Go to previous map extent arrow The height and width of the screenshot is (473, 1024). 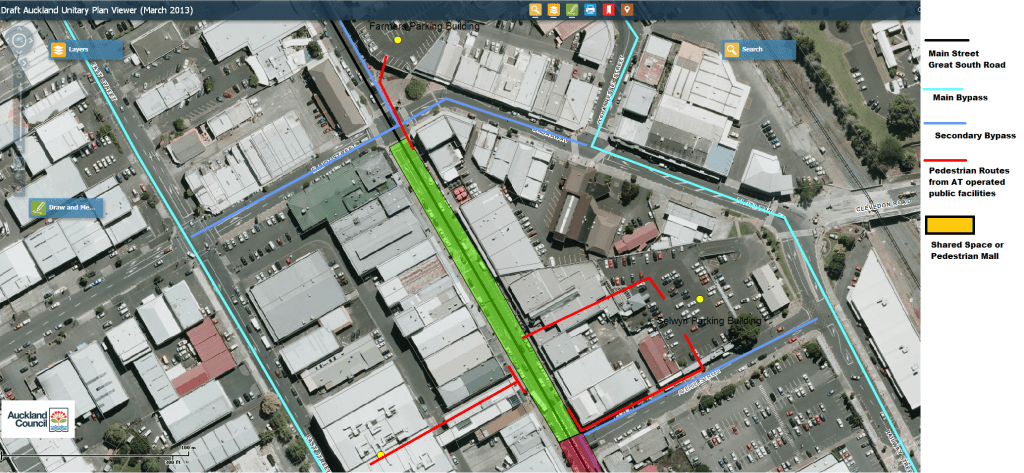[14, 63]
